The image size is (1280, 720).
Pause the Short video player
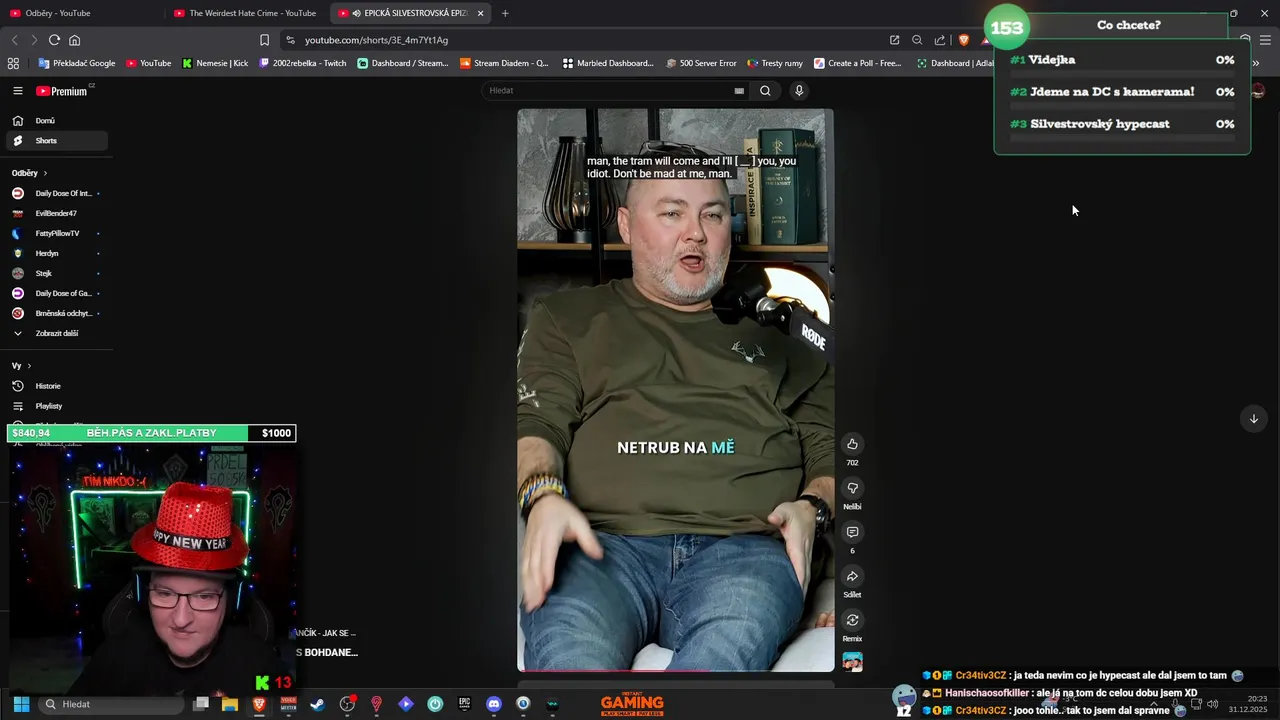675,390
